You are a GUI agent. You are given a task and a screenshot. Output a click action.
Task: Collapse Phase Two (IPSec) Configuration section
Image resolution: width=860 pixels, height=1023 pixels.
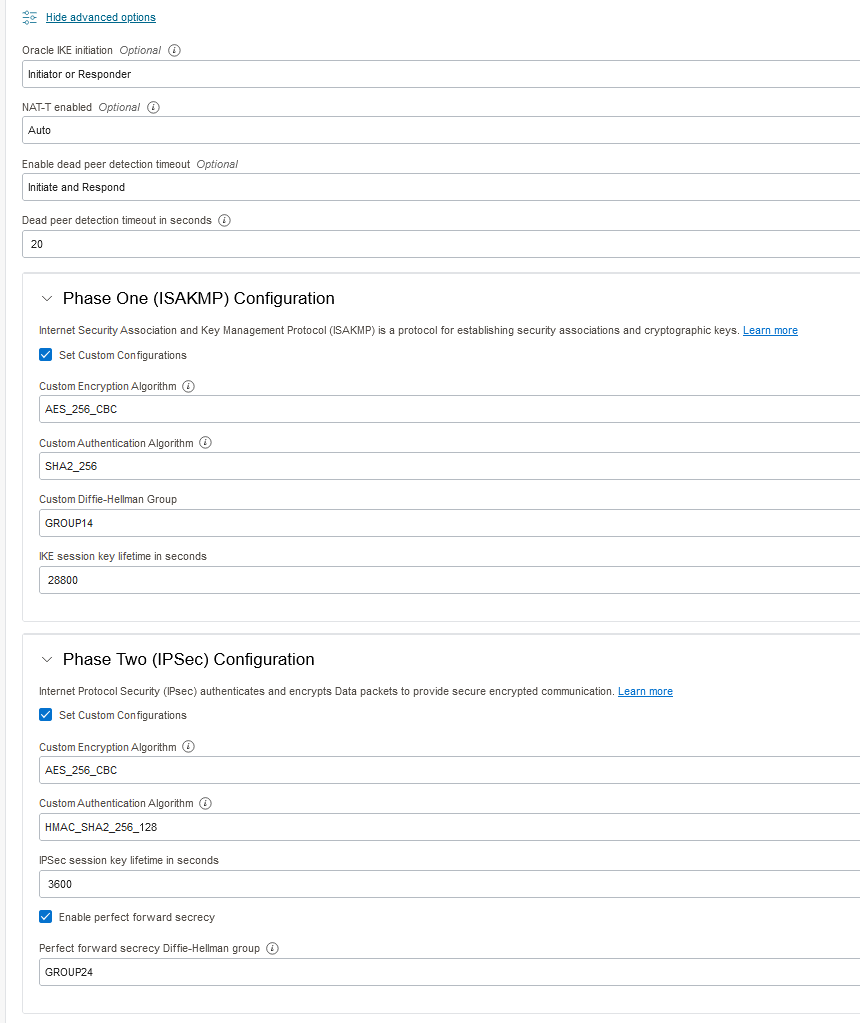point(47,659)
